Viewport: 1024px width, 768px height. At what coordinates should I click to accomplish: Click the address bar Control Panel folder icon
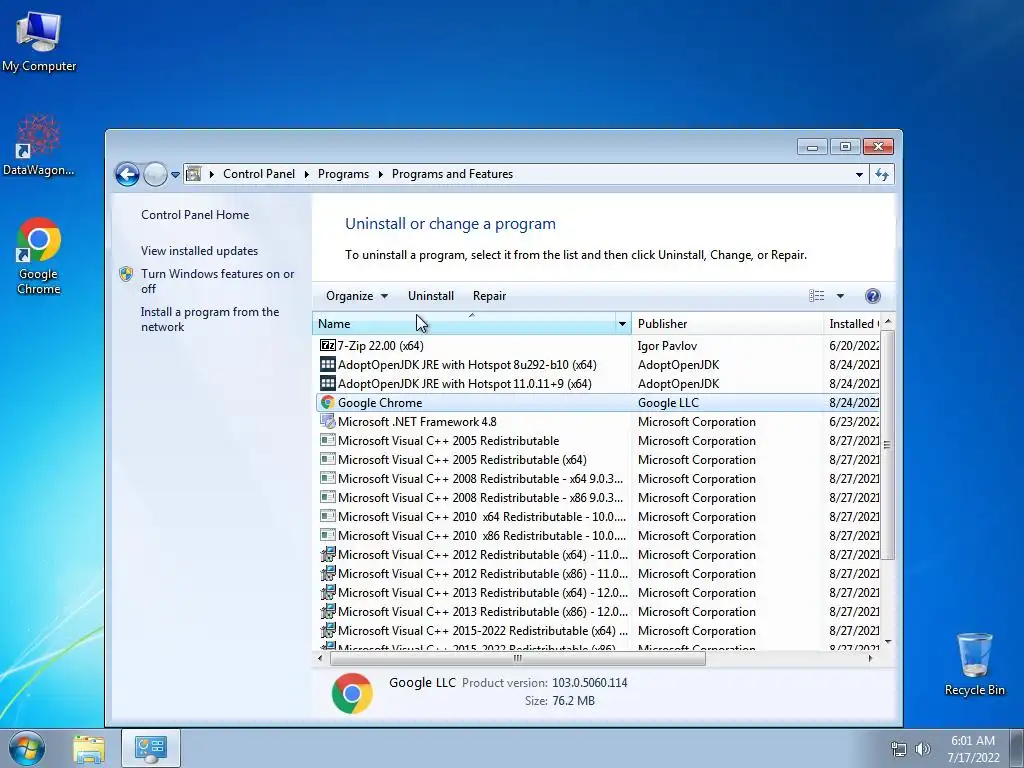(x=193, y=174)
